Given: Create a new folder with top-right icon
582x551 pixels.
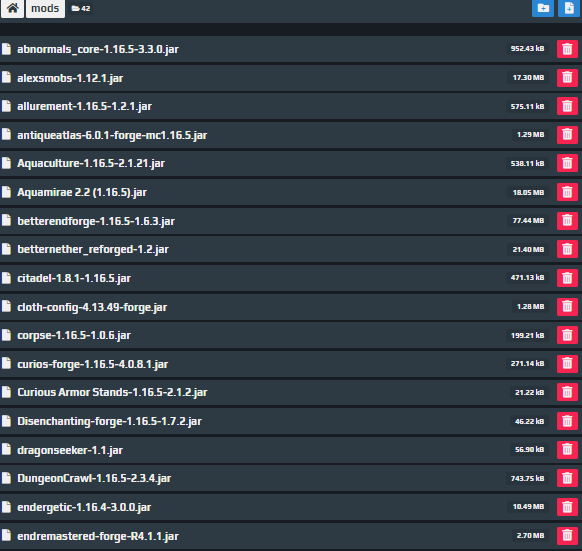Looking at the screenshot, I should pyautogui.click(x=543, y=8).
